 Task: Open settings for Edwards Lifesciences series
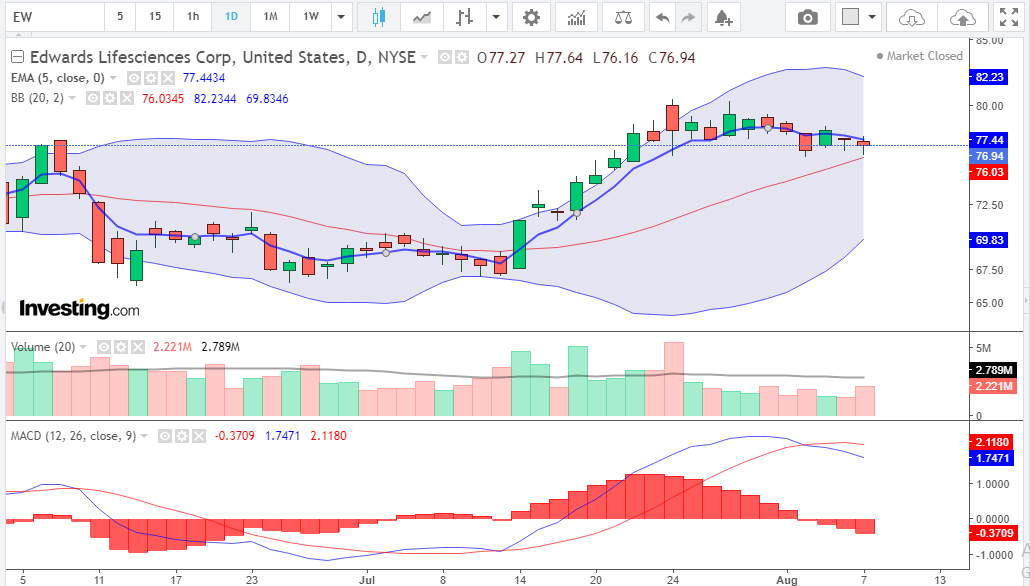coord(462,58)
